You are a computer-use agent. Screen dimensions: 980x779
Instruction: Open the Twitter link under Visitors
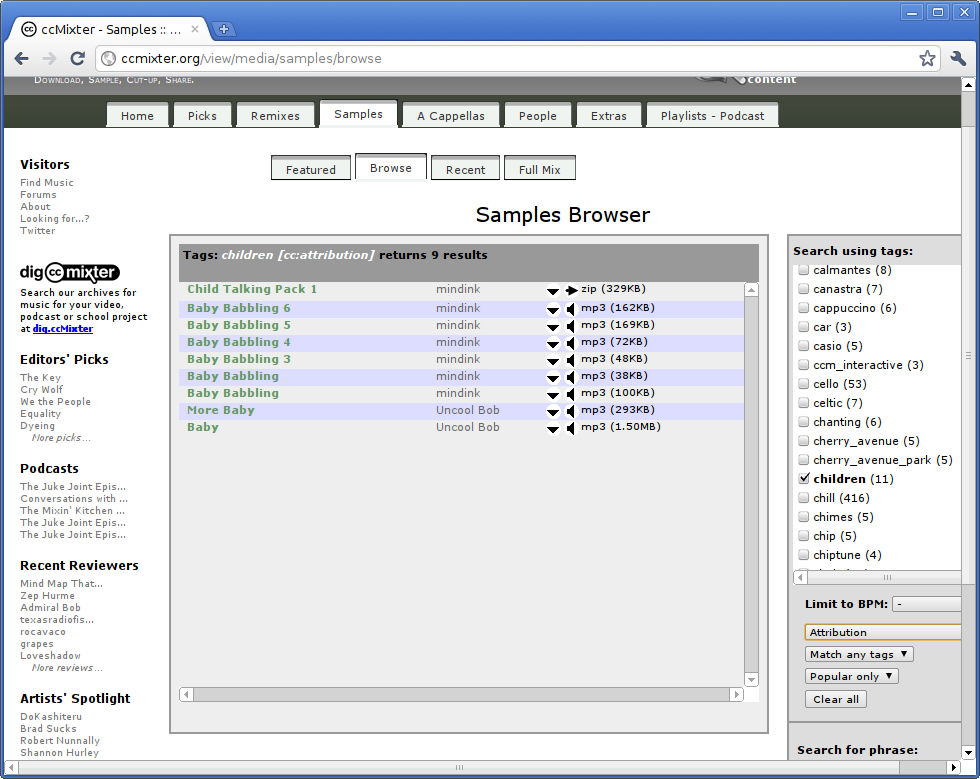pyautogui.click(x=38, y=231)
